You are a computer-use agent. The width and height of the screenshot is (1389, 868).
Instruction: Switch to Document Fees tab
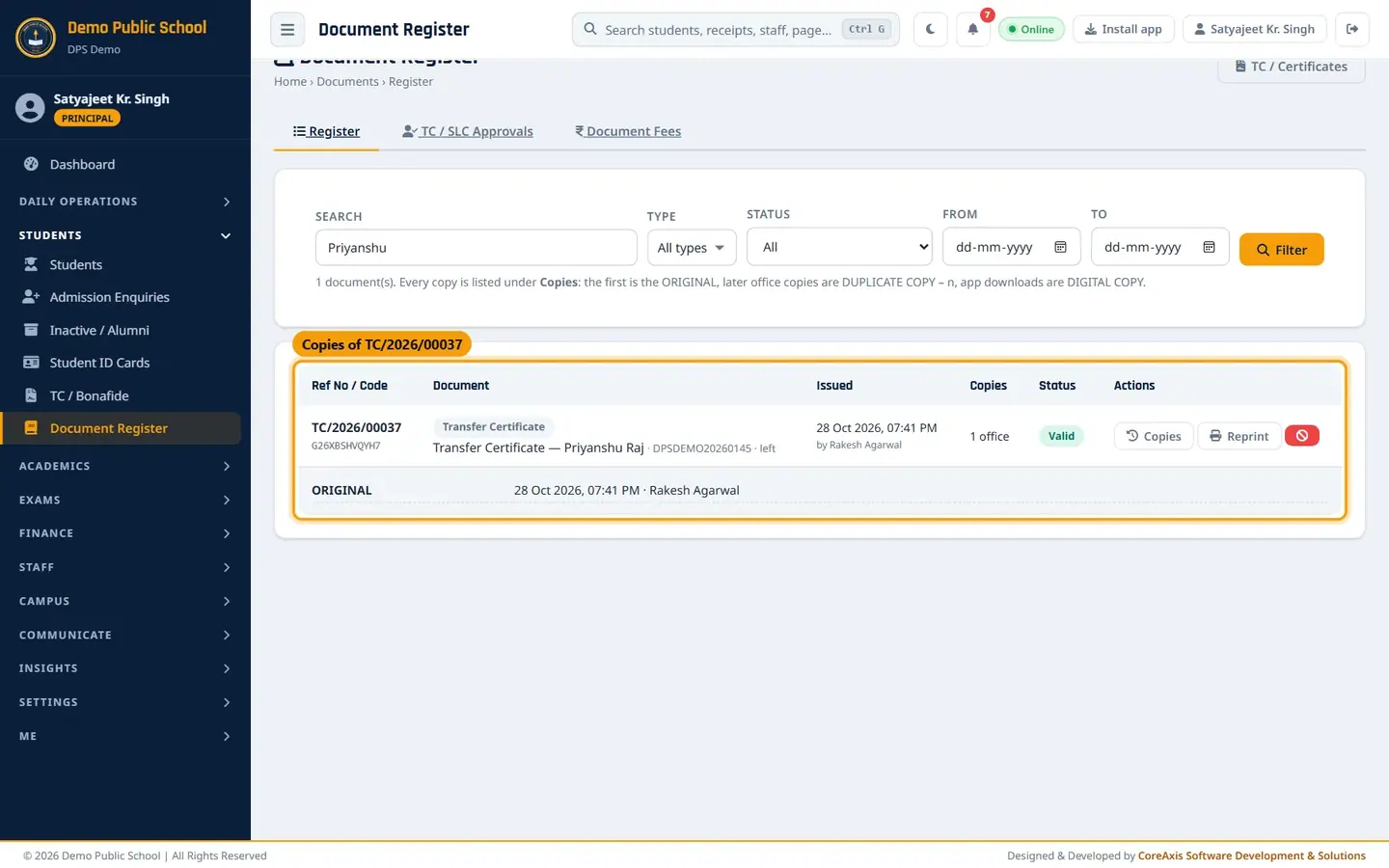point(628,131)
